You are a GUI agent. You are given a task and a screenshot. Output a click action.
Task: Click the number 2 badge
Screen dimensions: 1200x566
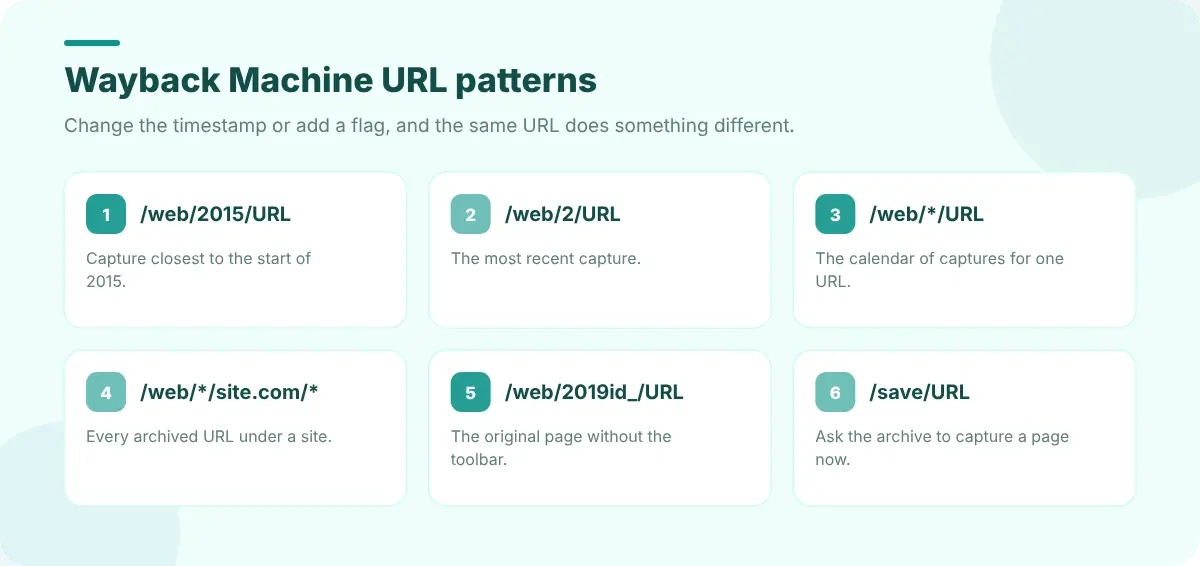point(471,214)
